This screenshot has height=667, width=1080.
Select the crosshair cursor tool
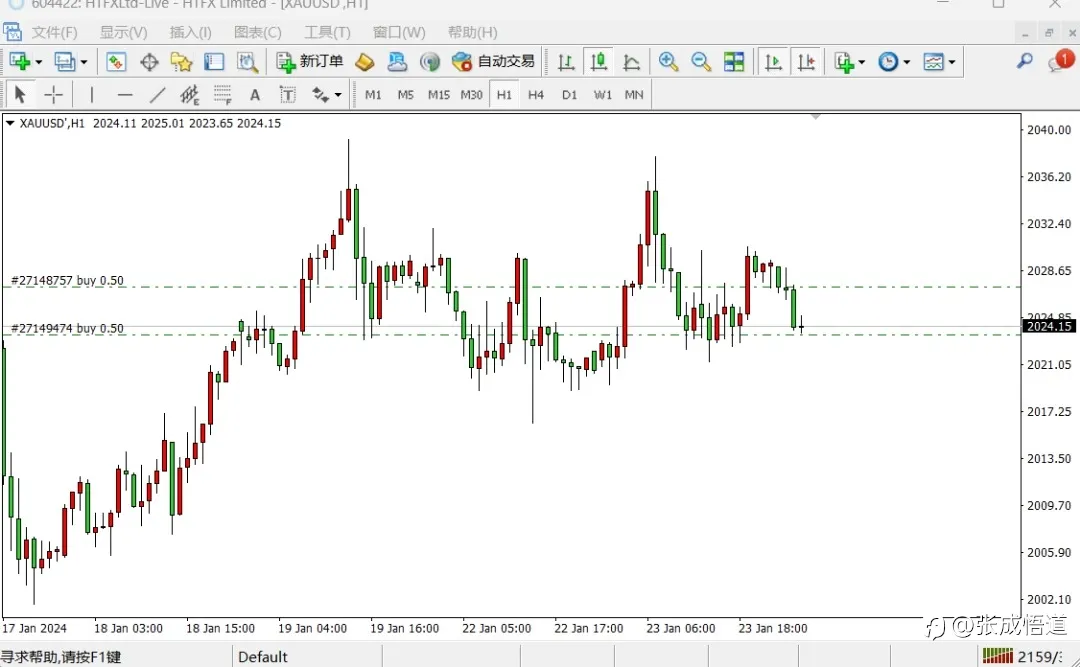(53, 94)
